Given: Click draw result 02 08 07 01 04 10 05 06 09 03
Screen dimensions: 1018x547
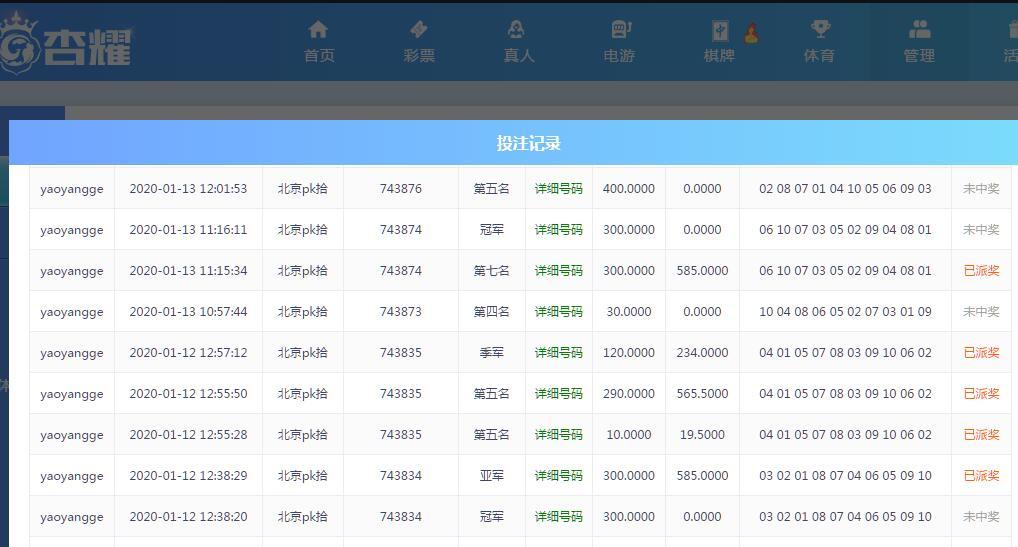Looking at the screenshot, I should point(845,189).
